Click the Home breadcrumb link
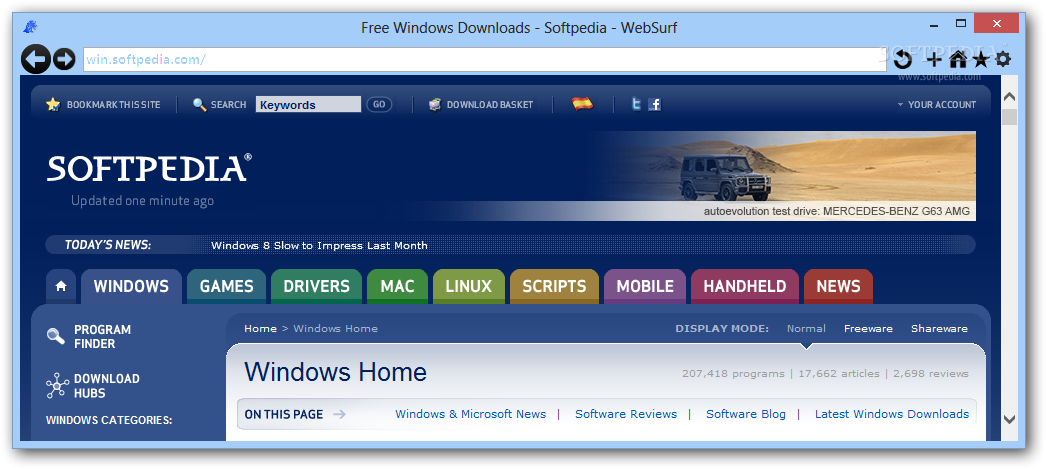This screenshot has height=469, width=1046. coord(260,328)
